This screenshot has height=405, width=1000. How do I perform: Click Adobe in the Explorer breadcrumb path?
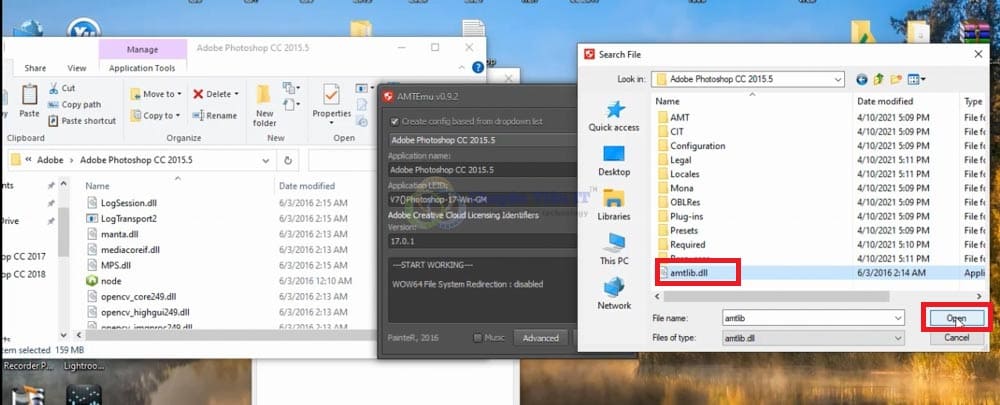[50, 160]
